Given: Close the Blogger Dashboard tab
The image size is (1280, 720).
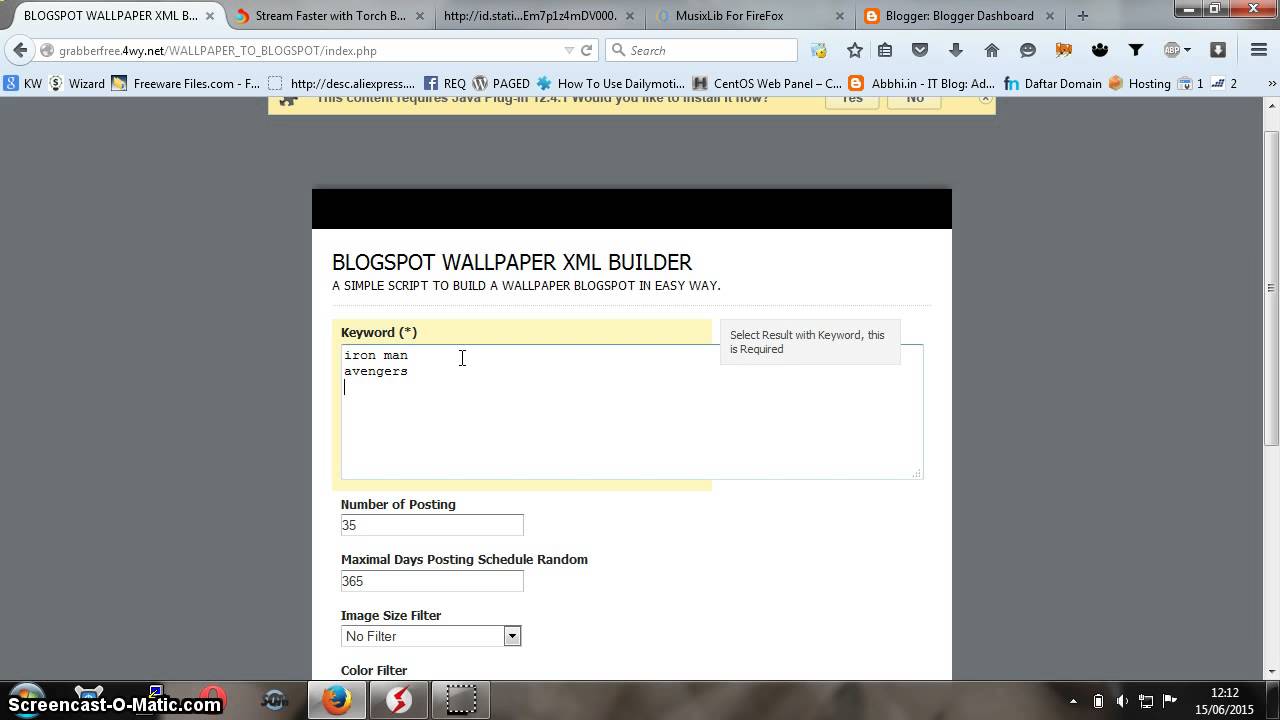Looking at the screenshot, I should click(1050, 16).
